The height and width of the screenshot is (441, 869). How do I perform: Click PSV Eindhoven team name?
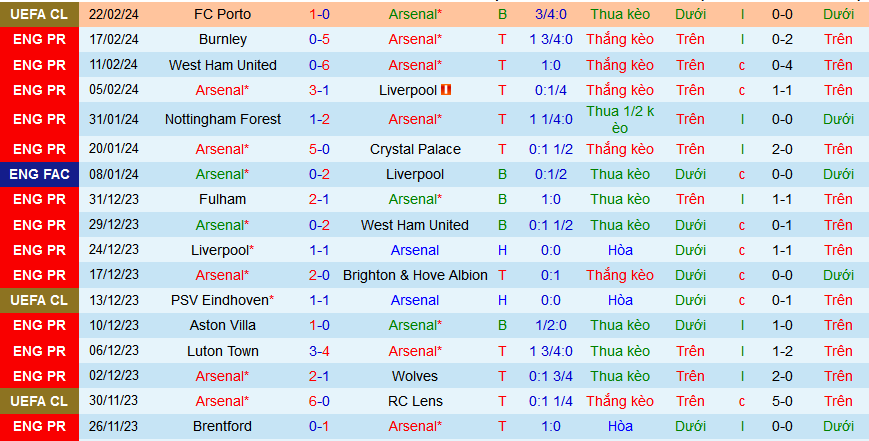click(x=223, y=300)
